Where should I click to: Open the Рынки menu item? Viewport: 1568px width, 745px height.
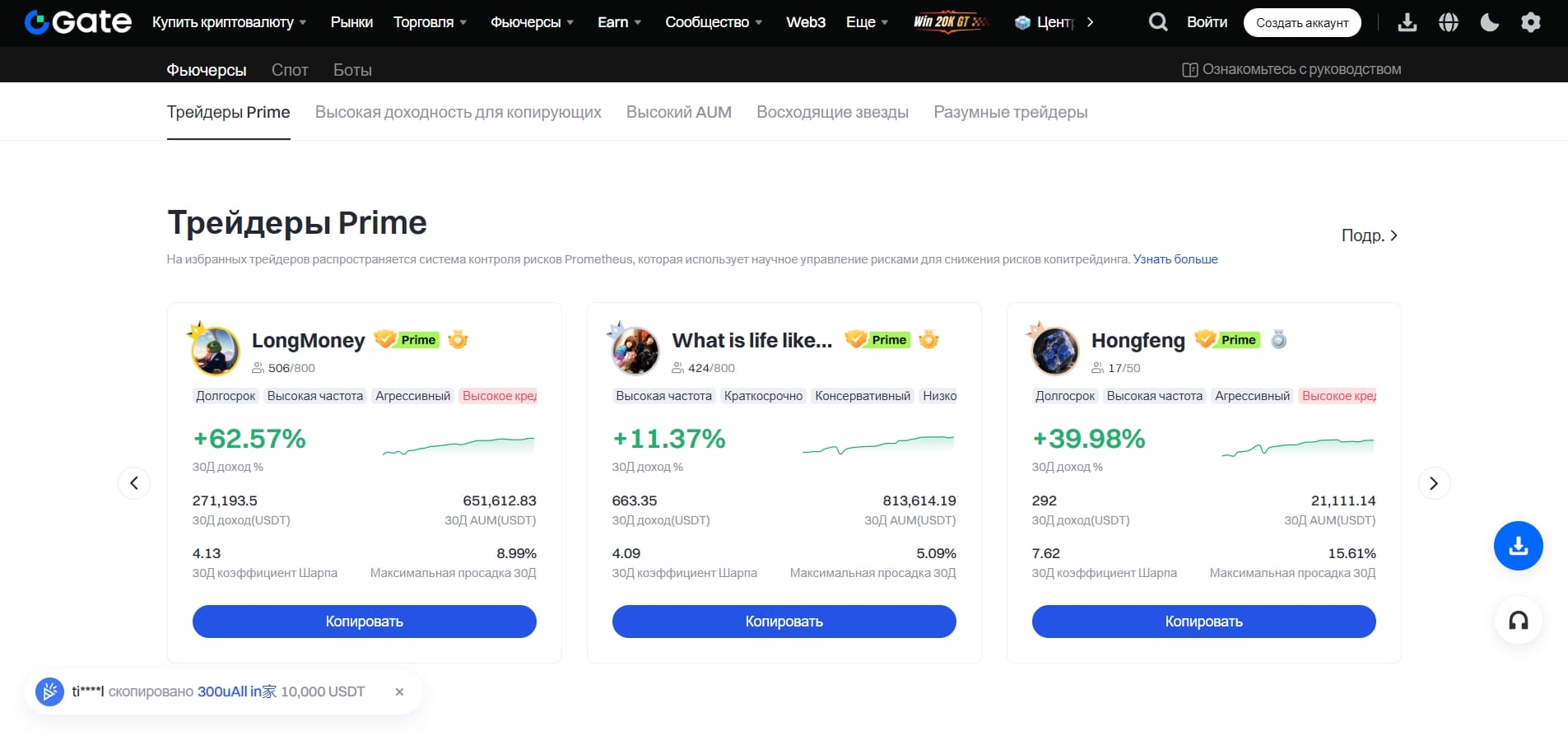coord(351,22)
